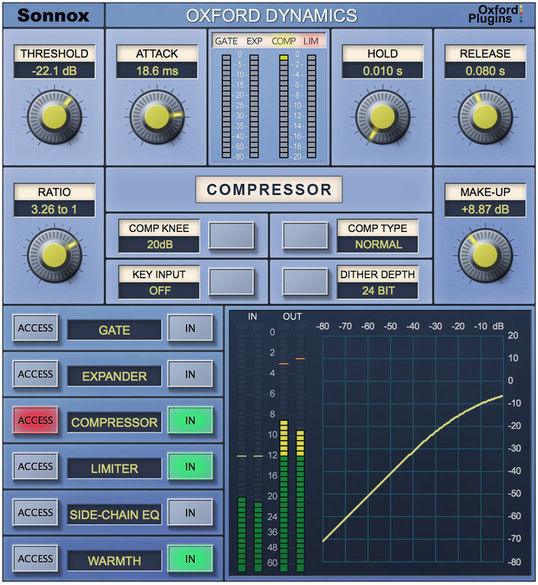
Task: Click the LIMITER section name label
Action: point(114,469)
